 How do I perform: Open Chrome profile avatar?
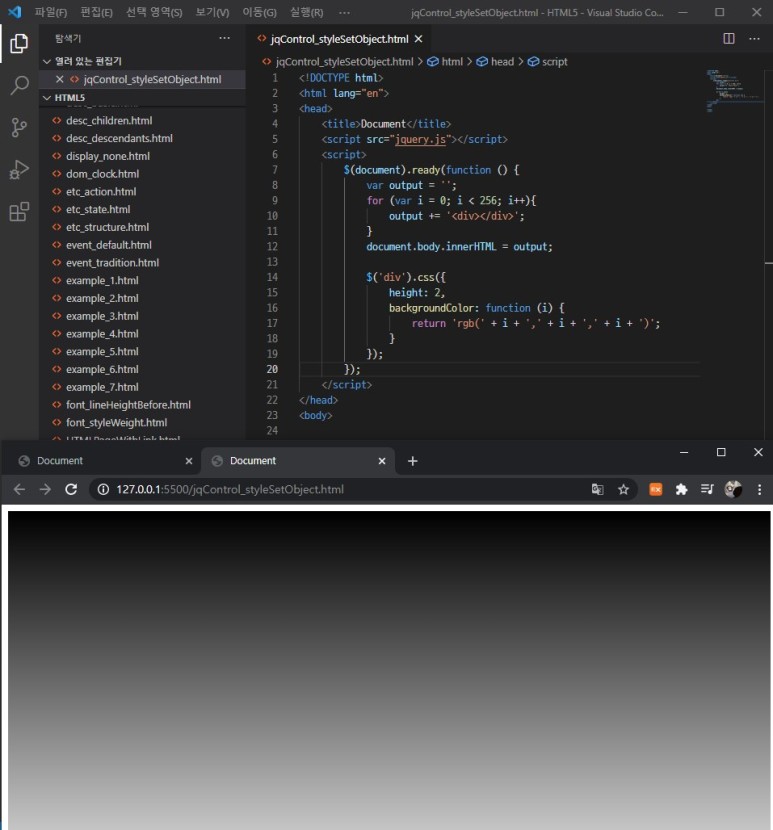(x=733, y=489)
